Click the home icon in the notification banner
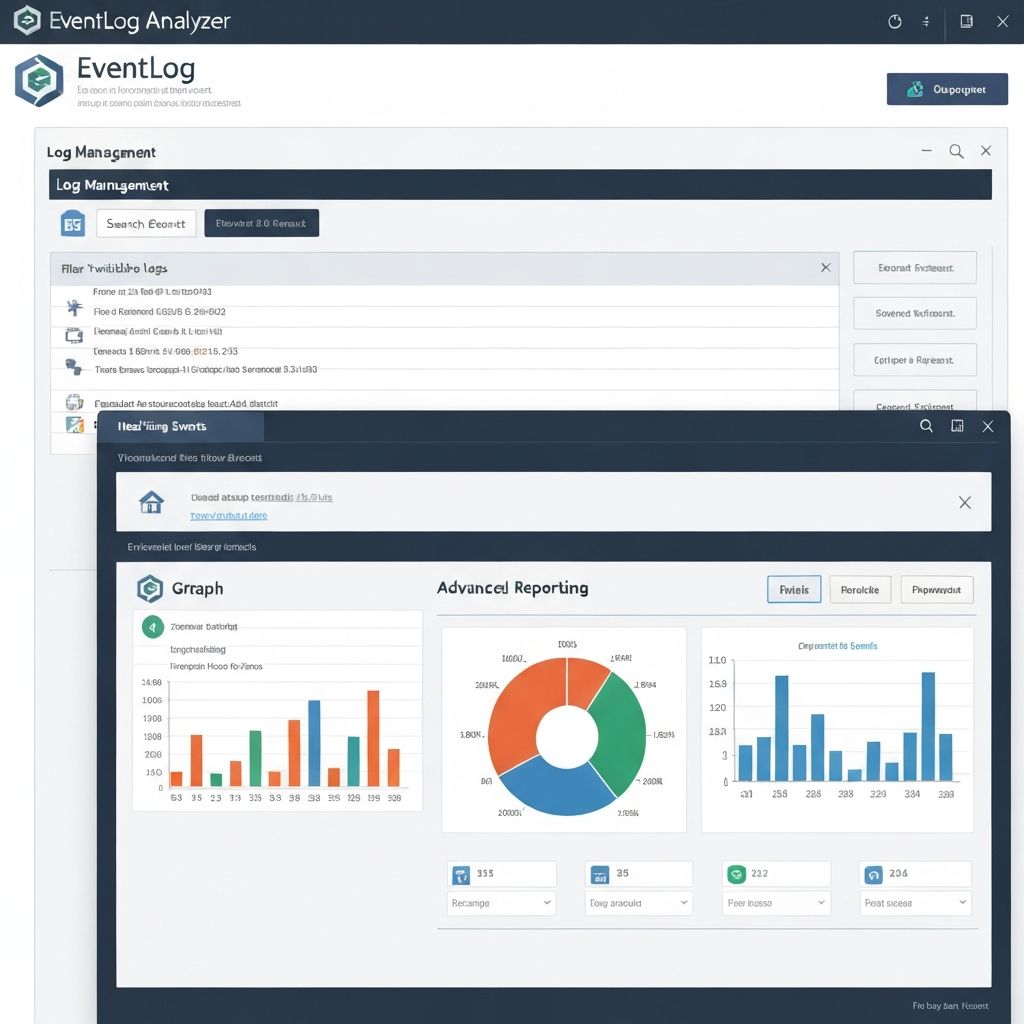 pyautogui.click(x=152, y=502)
